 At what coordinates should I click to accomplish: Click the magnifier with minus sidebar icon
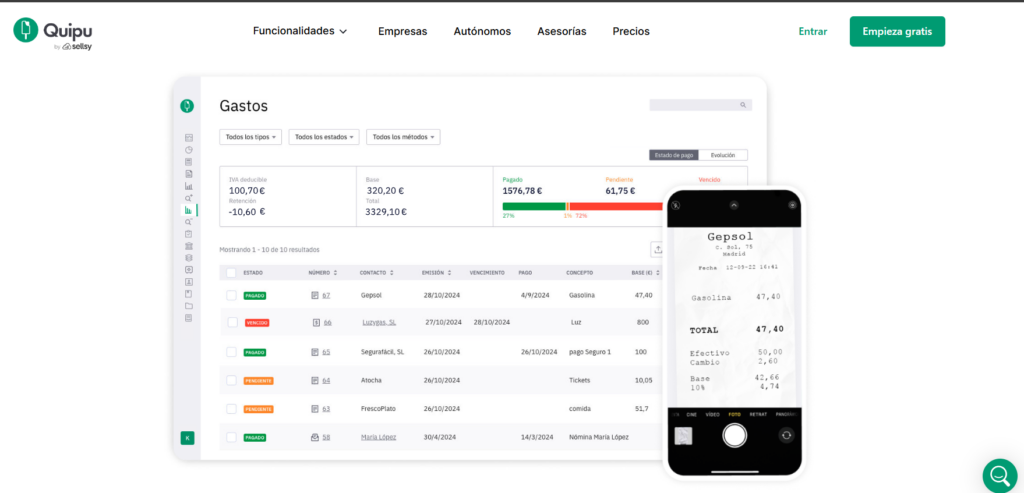(189, 222)
